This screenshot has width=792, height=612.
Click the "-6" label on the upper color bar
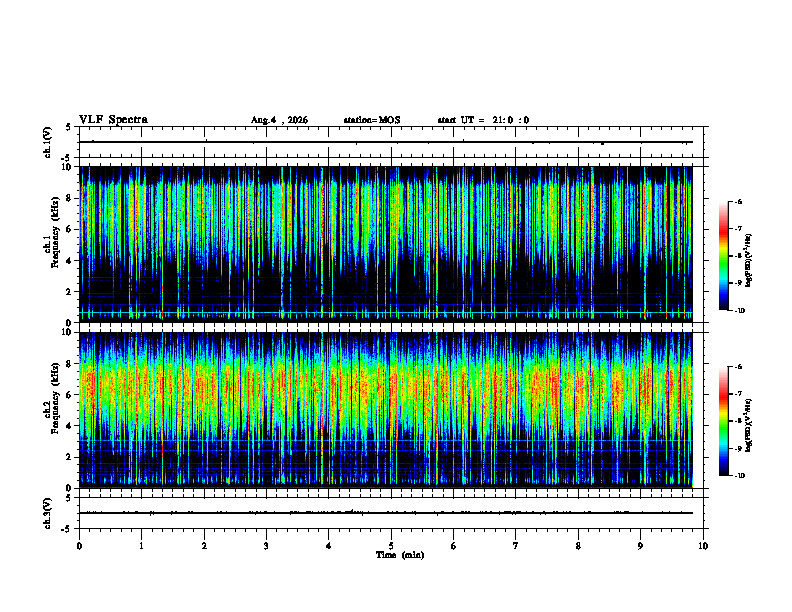coord(738,202)
